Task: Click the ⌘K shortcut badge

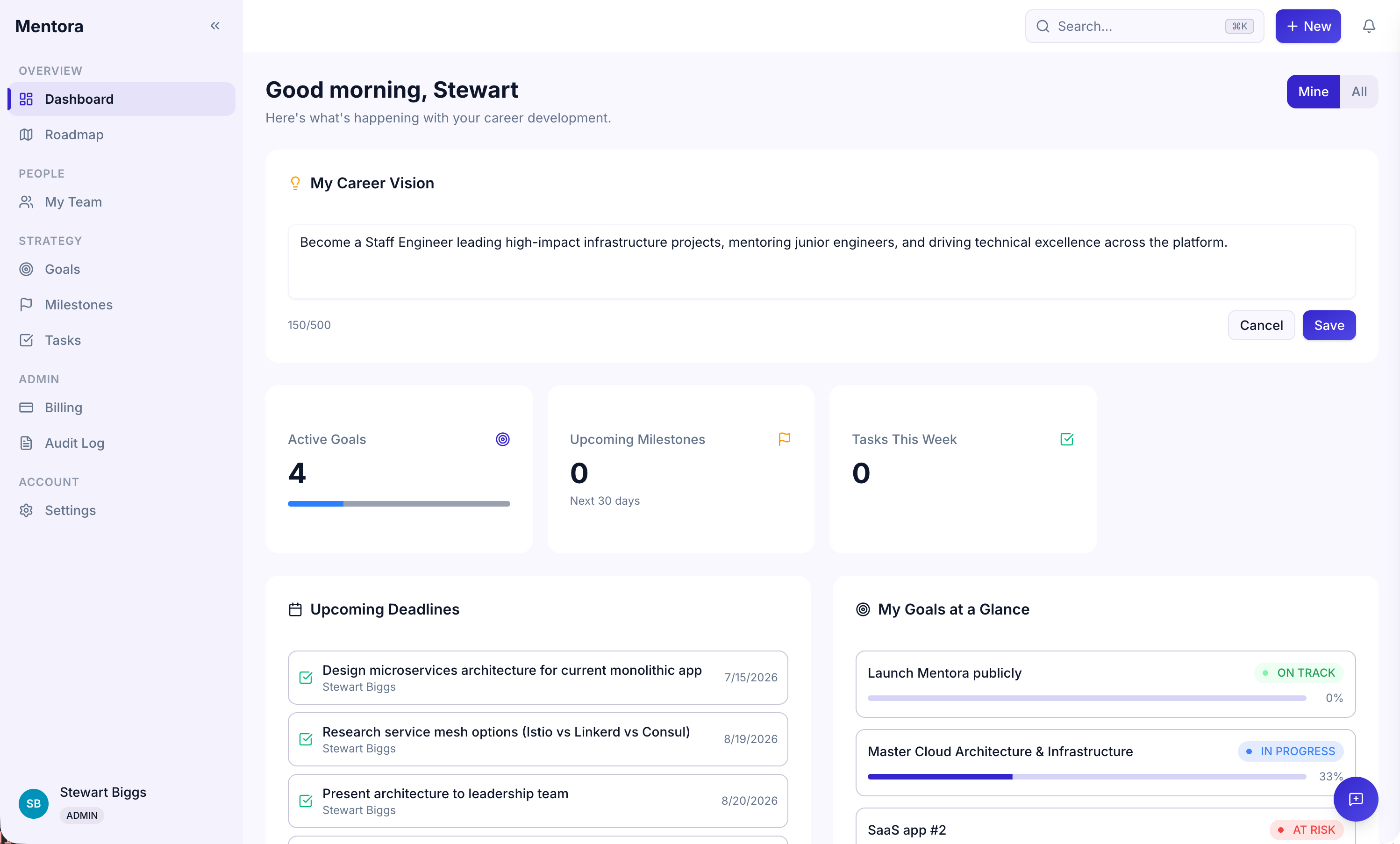Action: click(x=1239, y=26)
